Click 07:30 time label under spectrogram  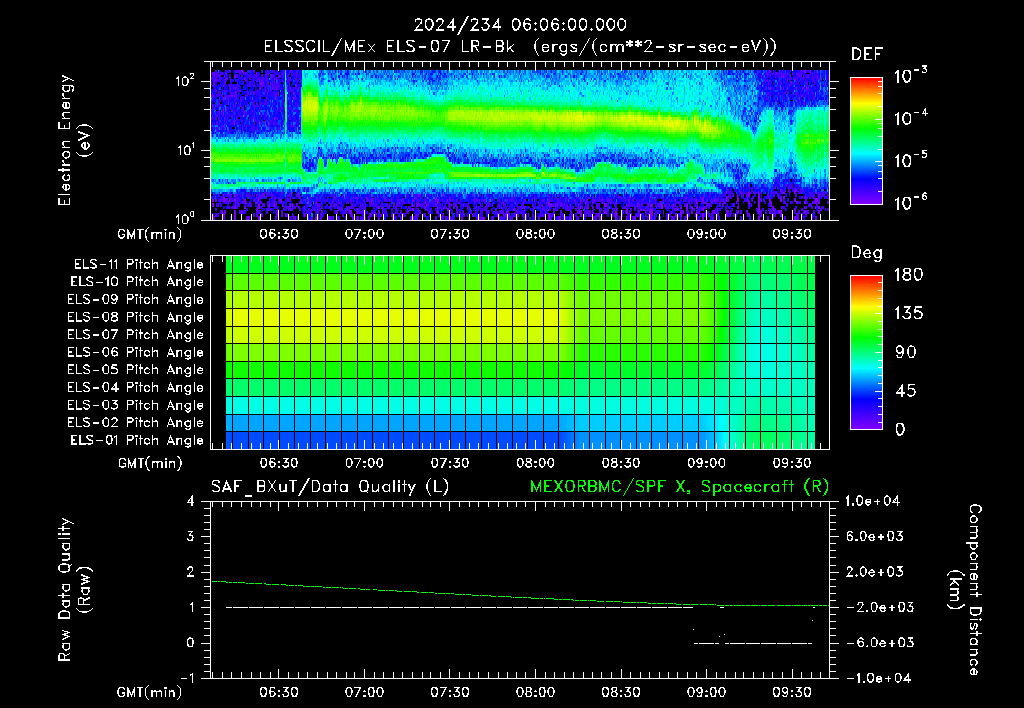[x=449, y=234]
